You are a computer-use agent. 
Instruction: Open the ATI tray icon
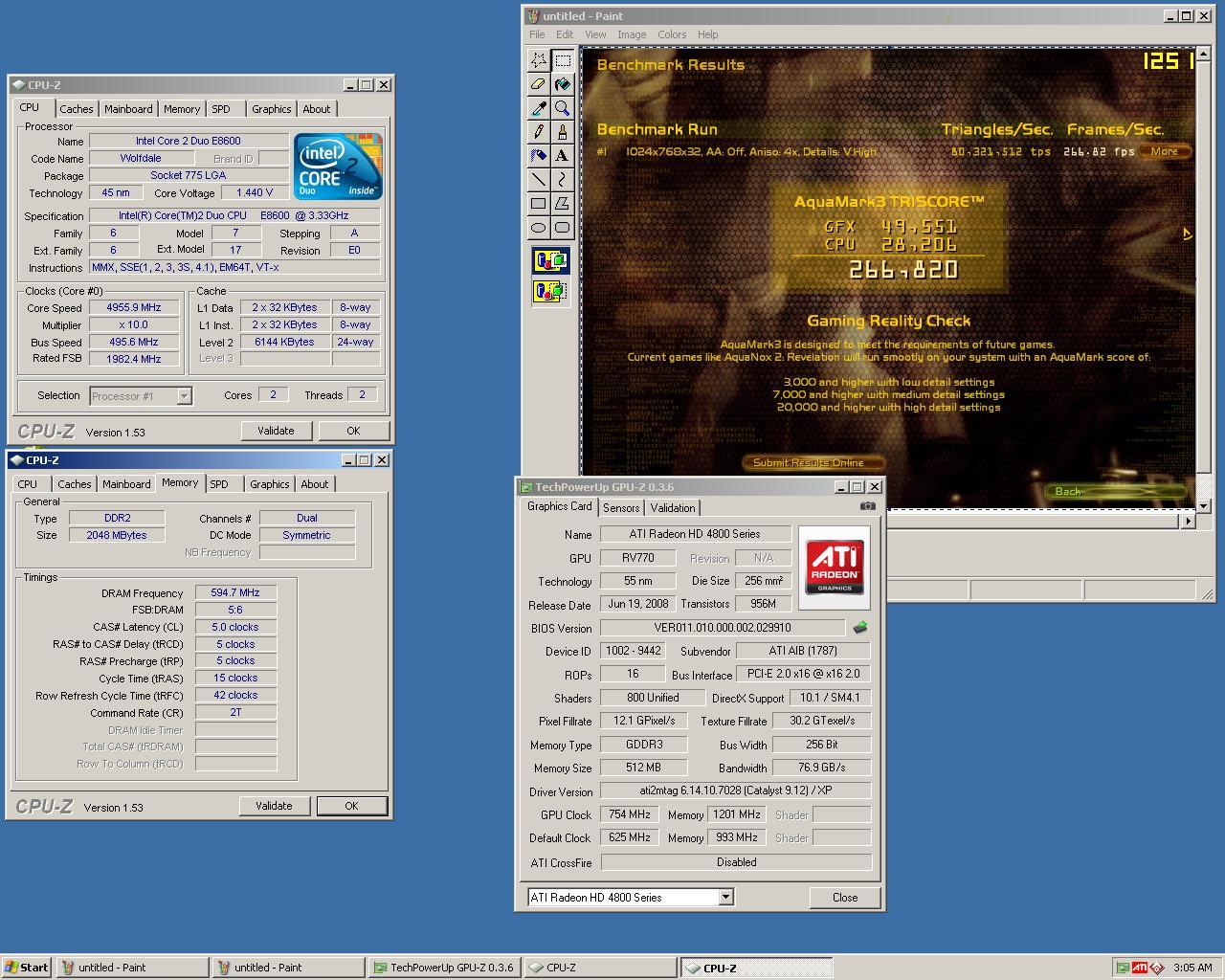[1140, 968]
